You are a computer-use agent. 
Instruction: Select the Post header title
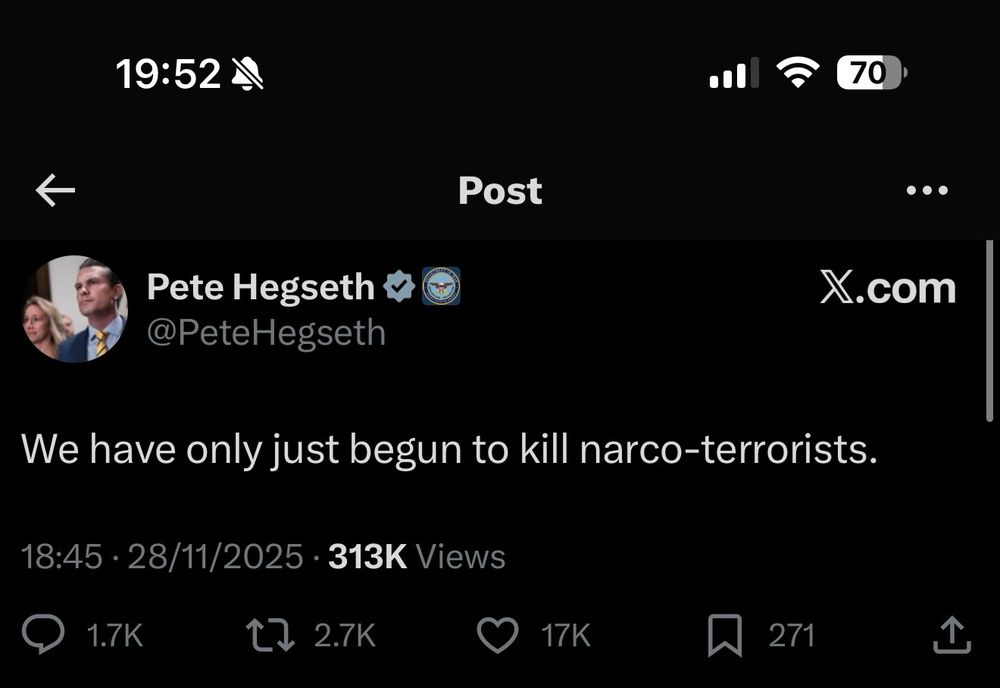(499, 190)
